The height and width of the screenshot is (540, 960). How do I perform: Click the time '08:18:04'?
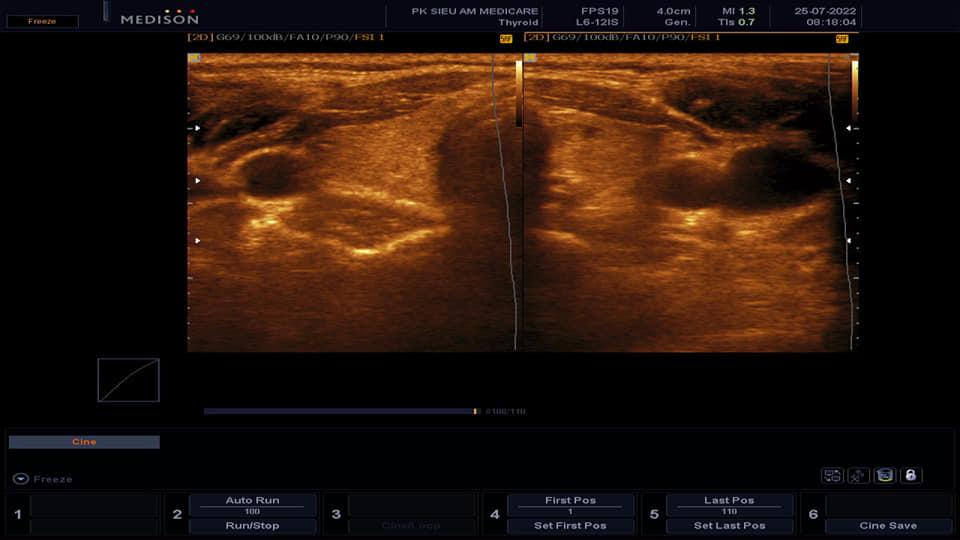pyautogui.click(x=831, y=22)
